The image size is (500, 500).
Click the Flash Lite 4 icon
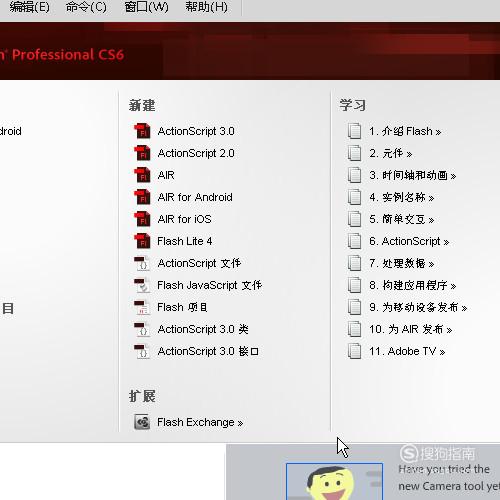[142, 241]
